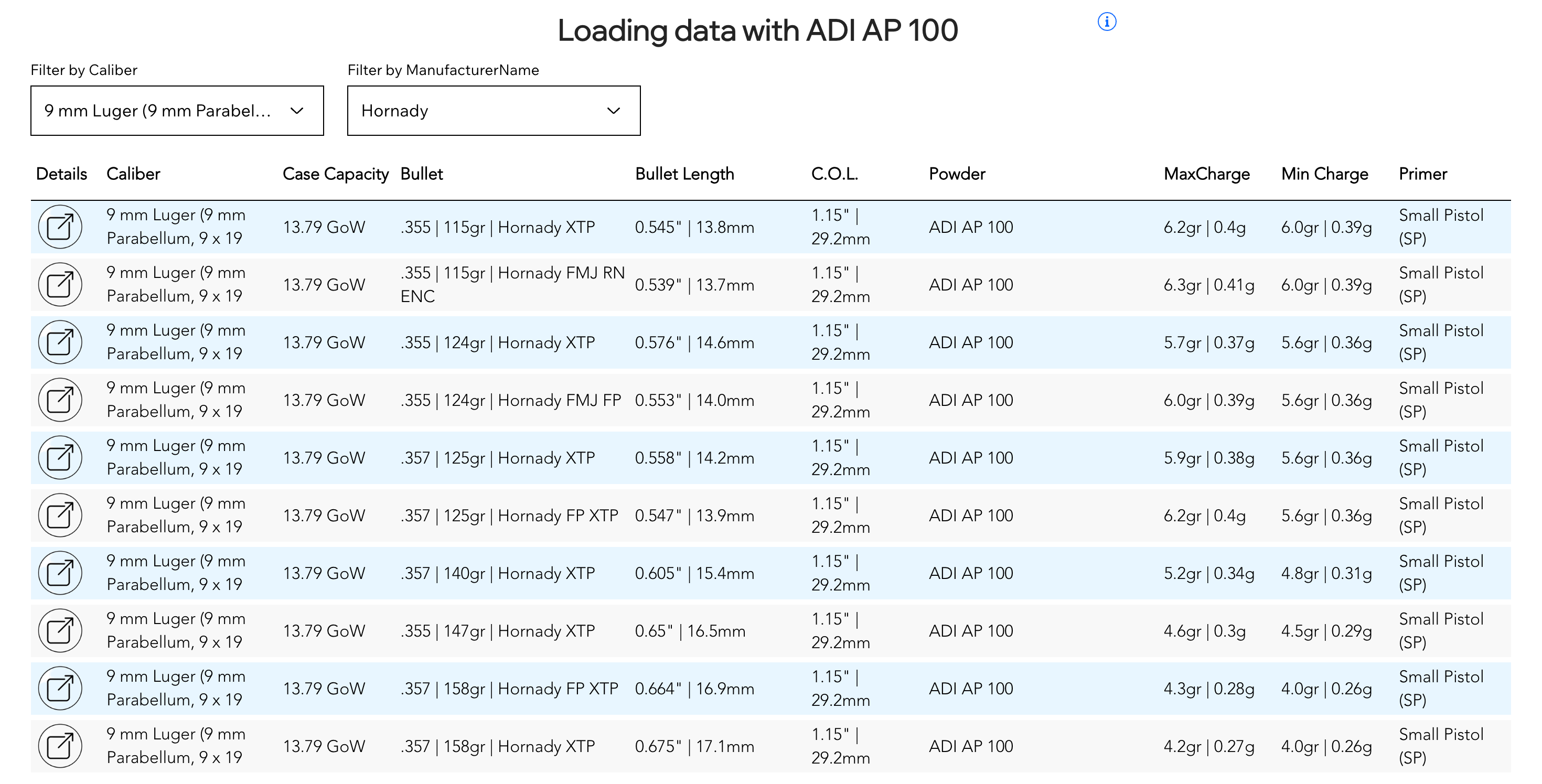Click min charge '4.5gr | 0.29g'

[x=1326, y=631]
